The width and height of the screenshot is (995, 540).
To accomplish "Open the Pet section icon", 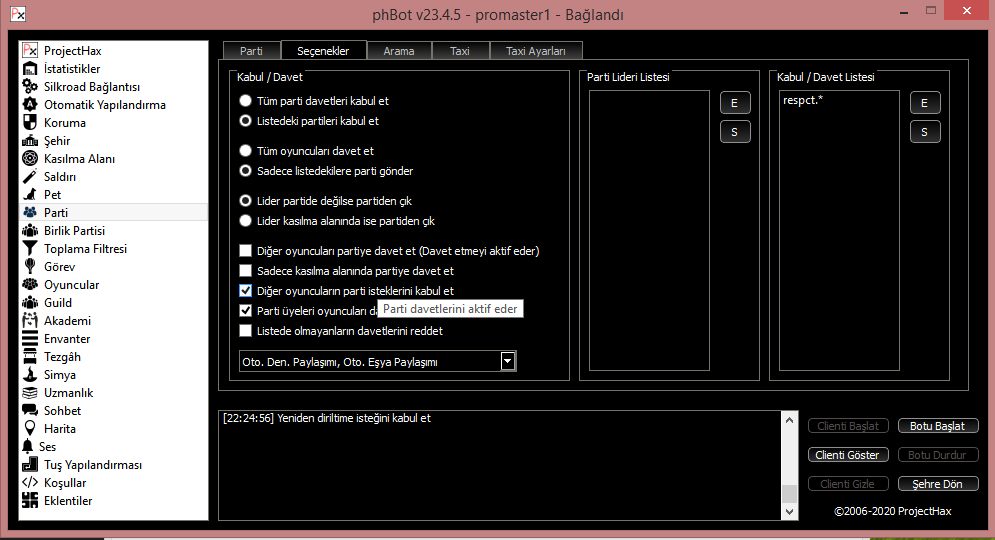I will pos(30,195).
